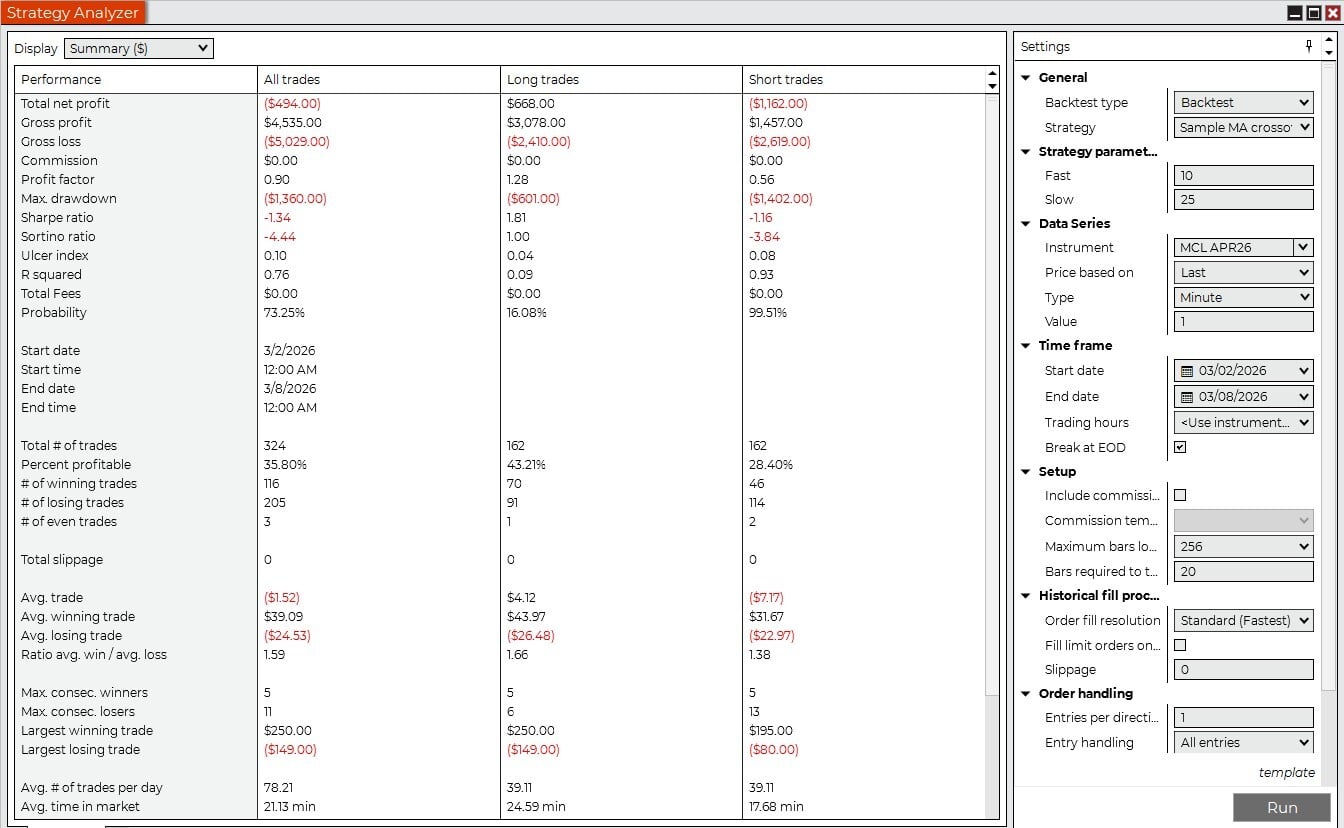
Task: Close the Strategy Analyzer window
Action: click(x=1332, y=13)
